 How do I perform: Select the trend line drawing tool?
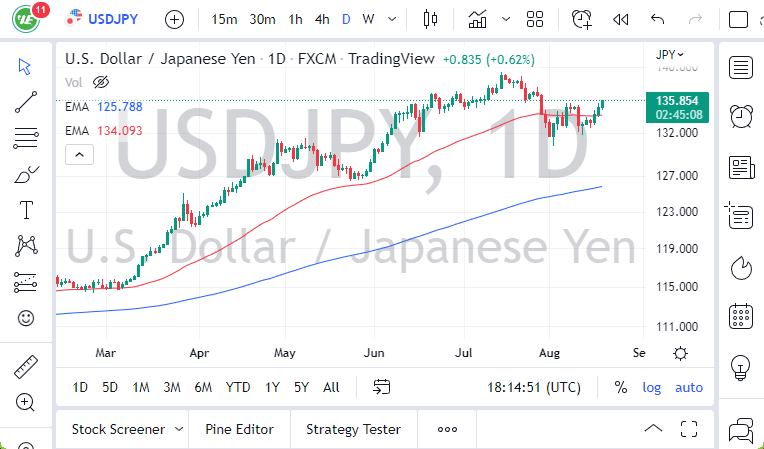pos(26,100)
